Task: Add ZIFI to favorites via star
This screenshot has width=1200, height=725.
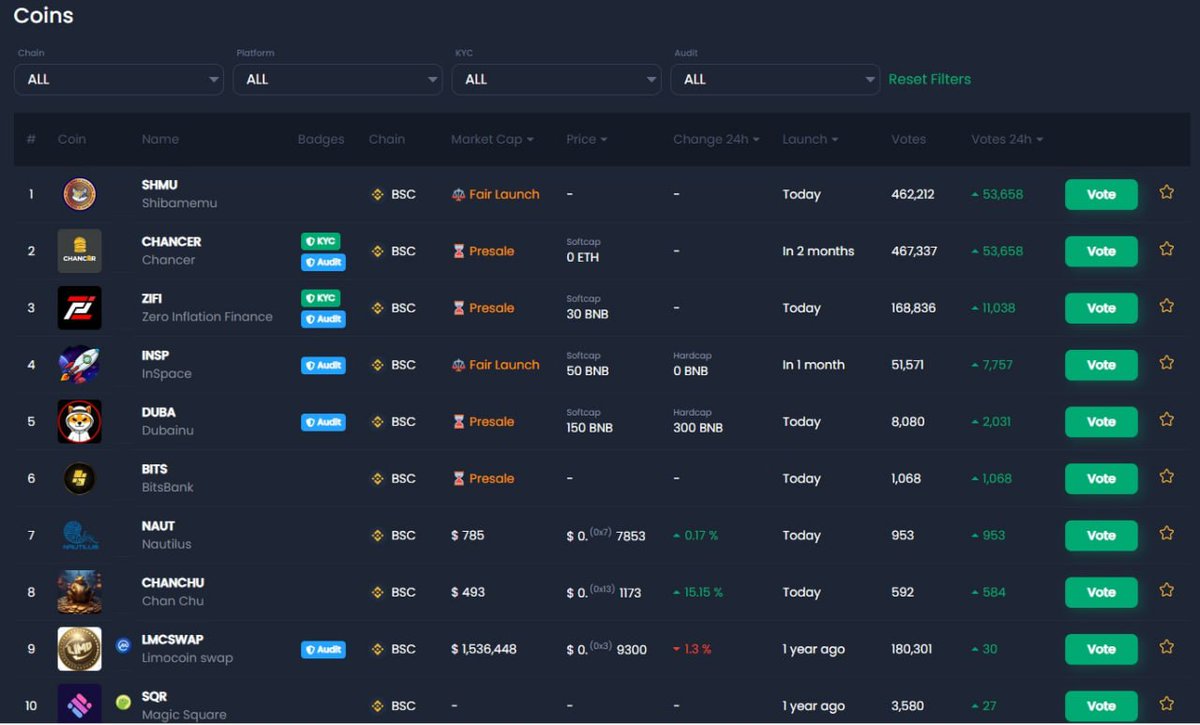Action: (x=1166, y=306)
